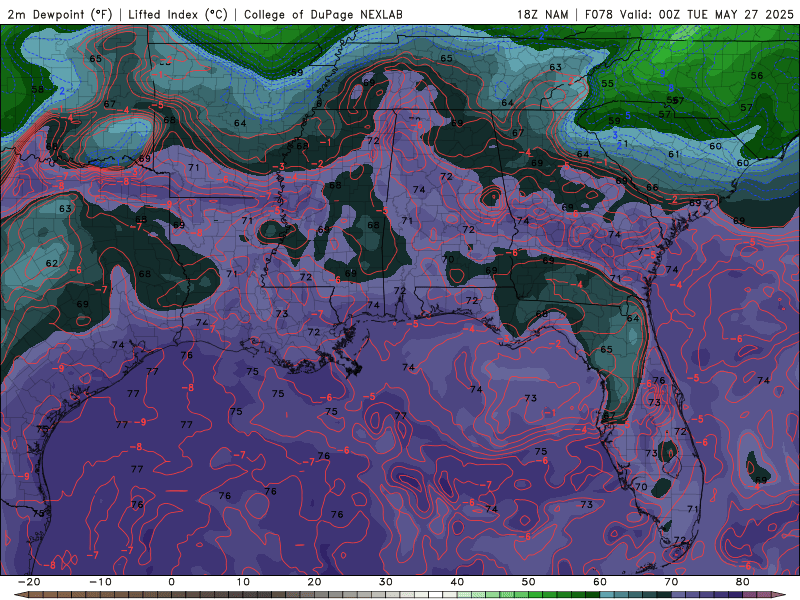Click the 50 label on the color scale
Screen dimensions: 800x600
[x=529, y=582]
